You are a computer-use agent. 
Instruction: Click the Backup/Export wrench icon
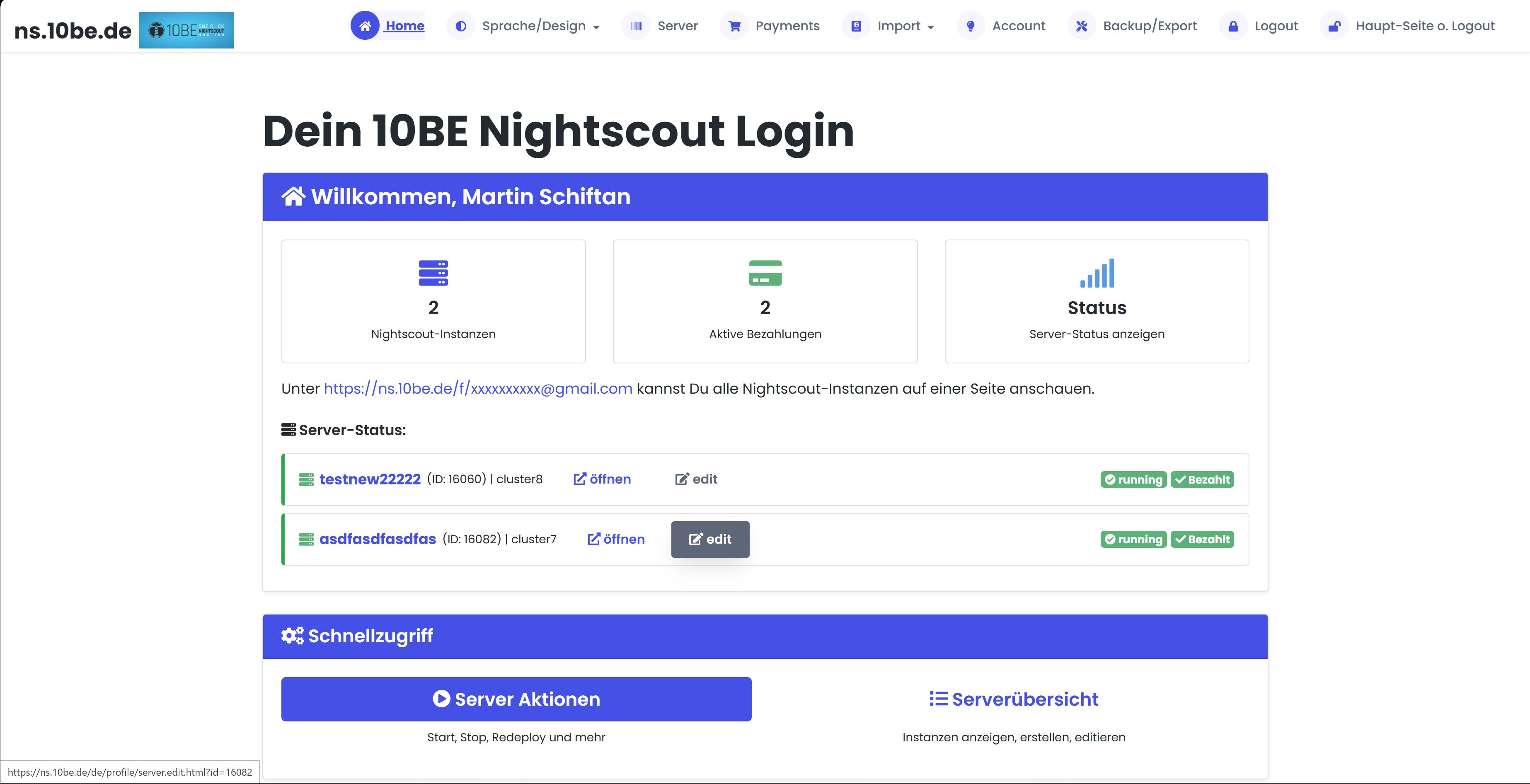click(x=1082, y=26)
